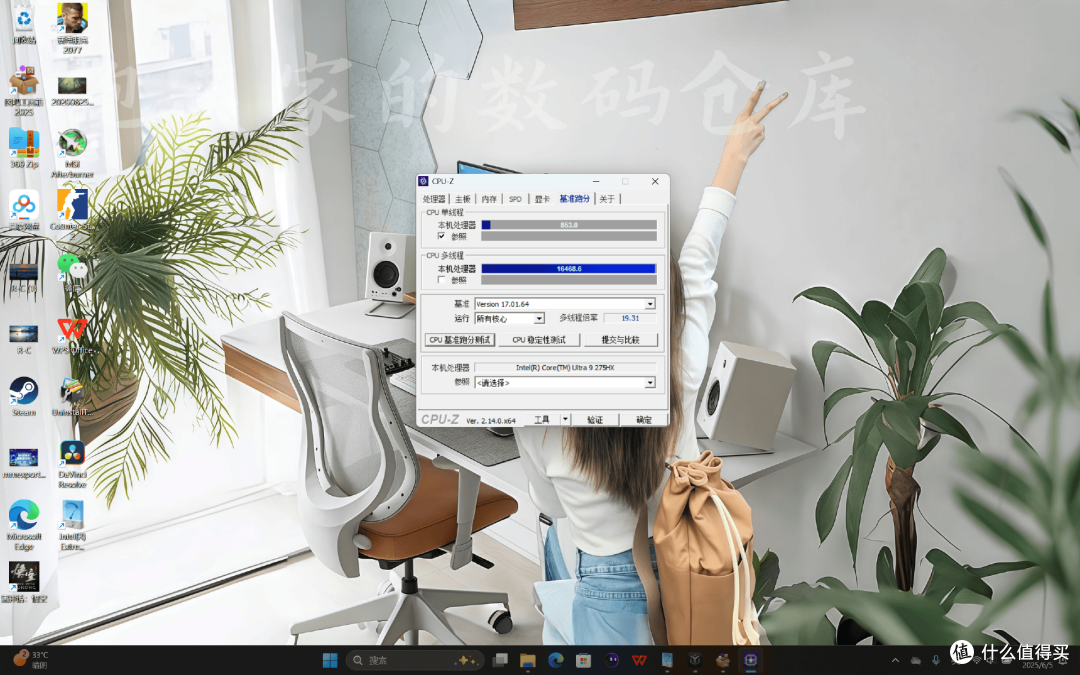This screenshot has height=675, width=1080.
Task: Open the Counter-Strike desktop shortcut
Action: pyautogui.click(x=72, y=209)
